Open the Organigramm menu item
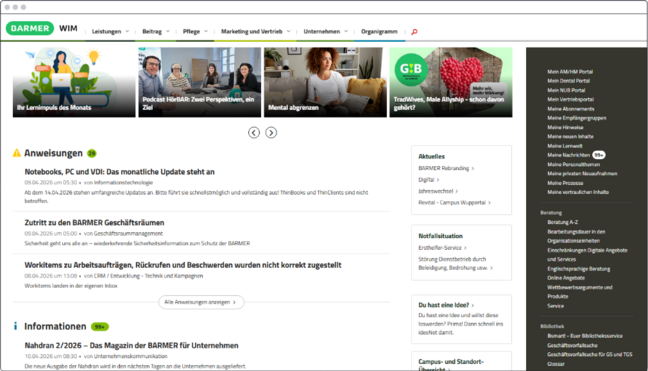 tap(379, 31)
